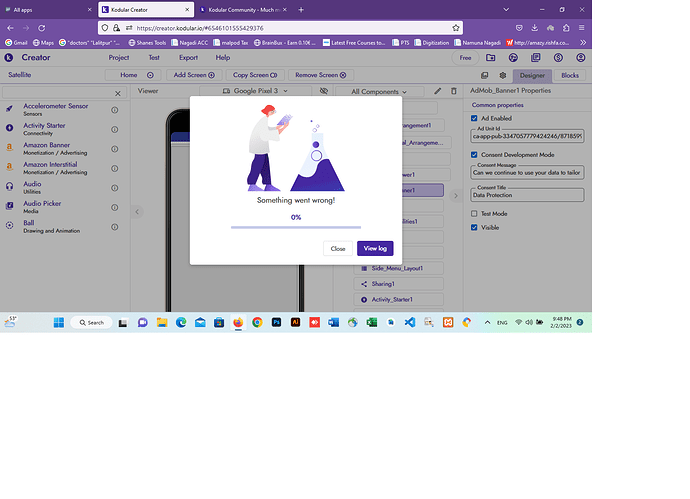Open the project folder icon in header
The image size is (690, 499).
point(491,58)
